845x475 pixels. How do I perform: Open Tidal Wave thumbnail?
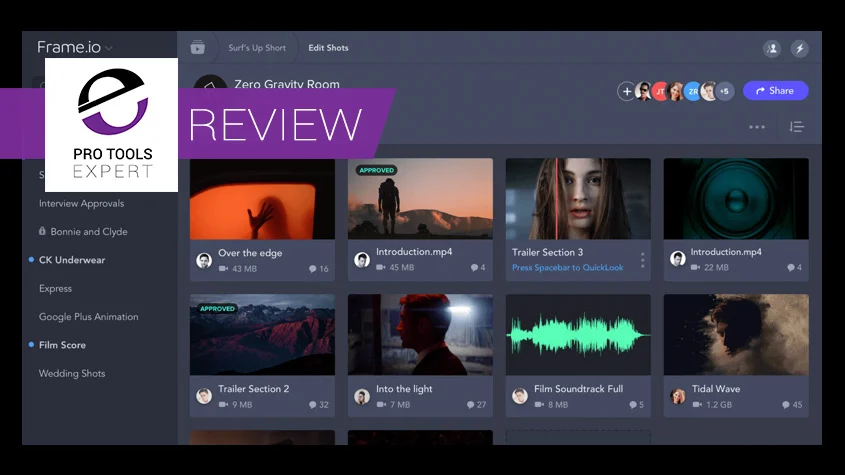736,334
